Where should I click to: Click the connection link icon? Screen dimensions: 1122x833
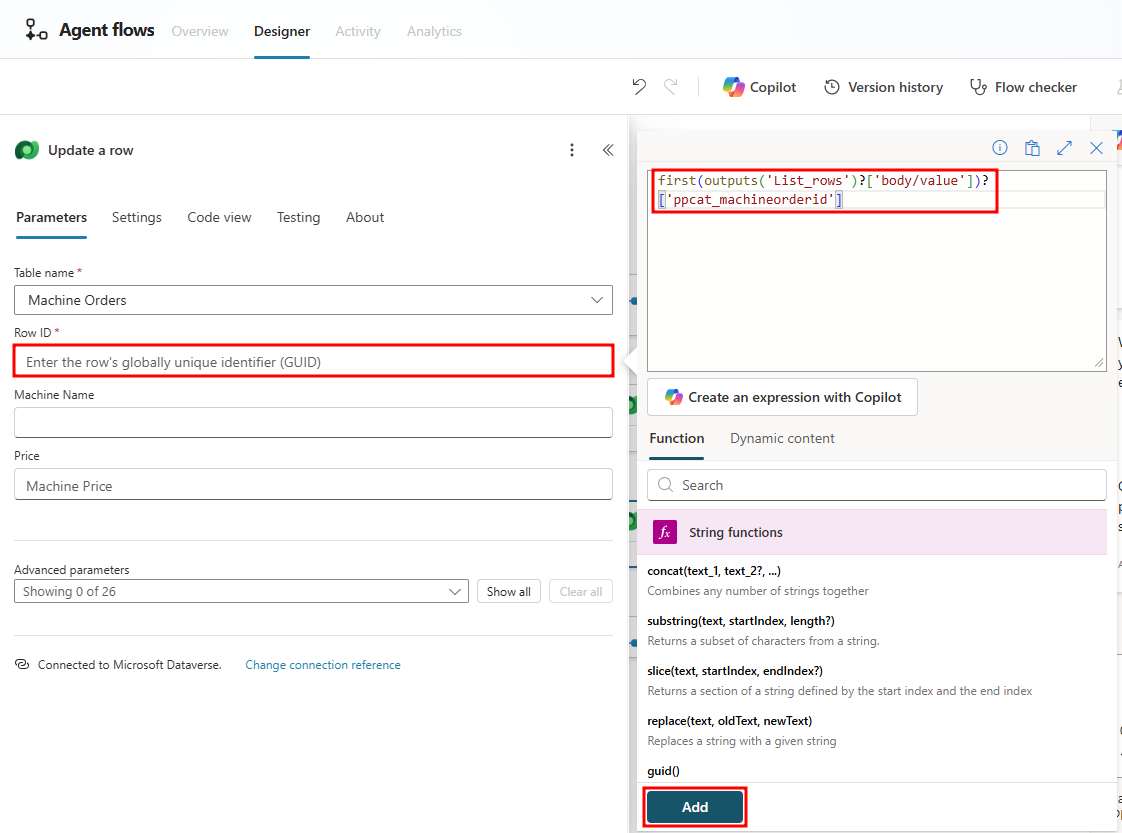pos(22,664)
